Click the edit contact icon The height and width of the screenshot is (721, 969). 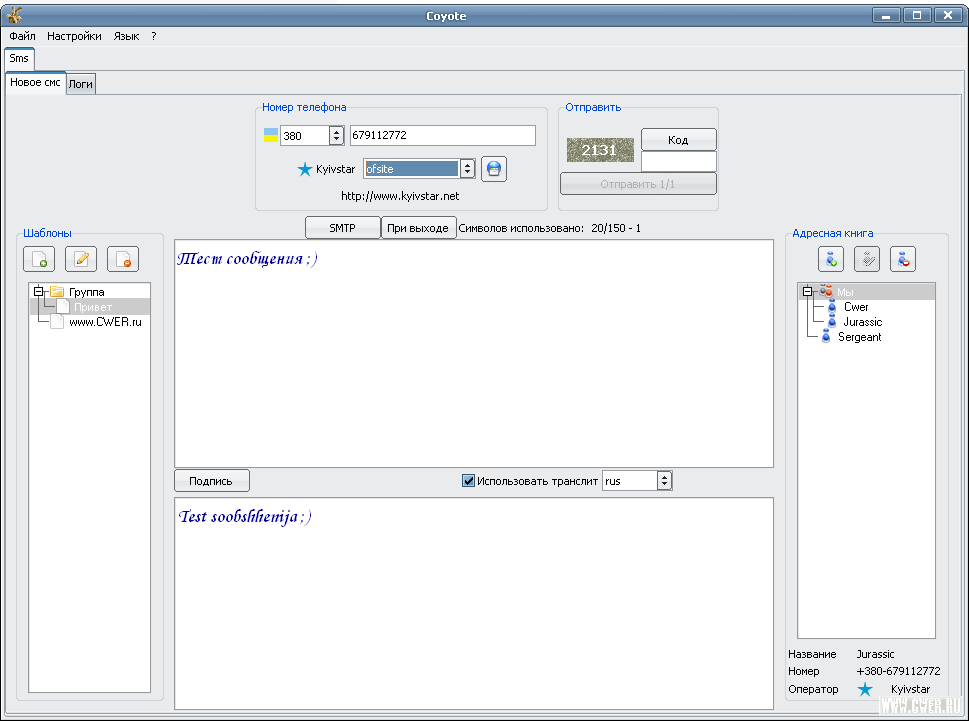[867, 260]
